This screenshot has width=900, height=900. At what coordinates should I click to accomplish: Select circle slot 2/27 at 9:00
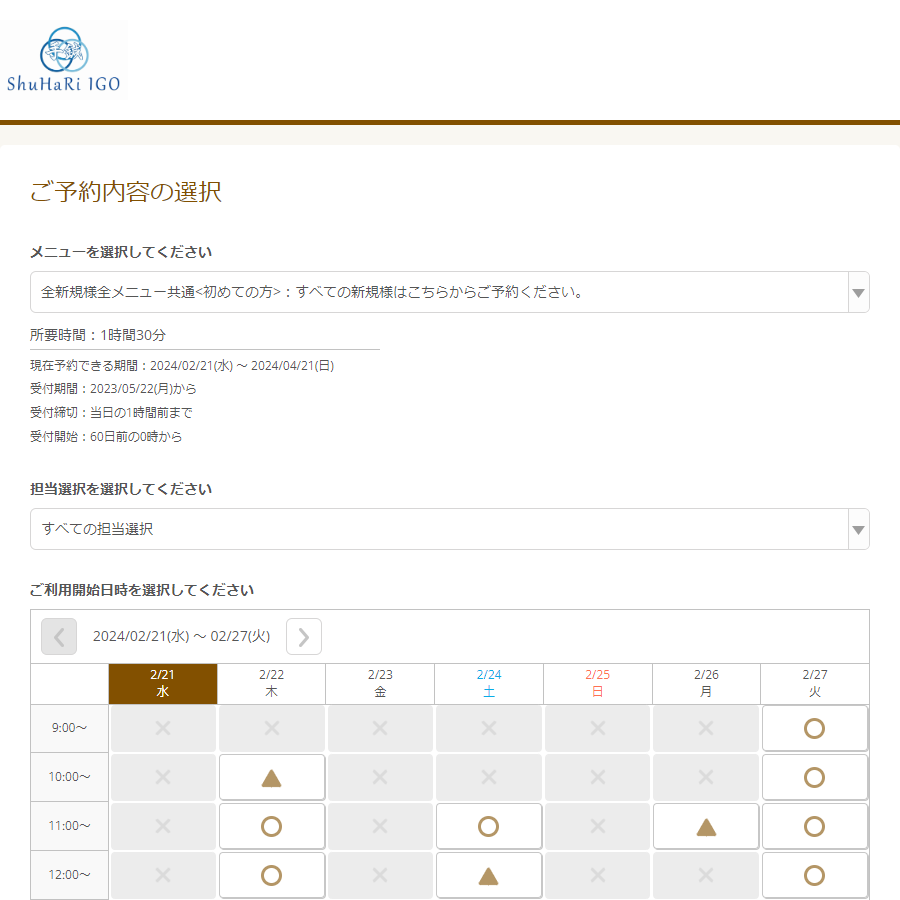(814, 728)
